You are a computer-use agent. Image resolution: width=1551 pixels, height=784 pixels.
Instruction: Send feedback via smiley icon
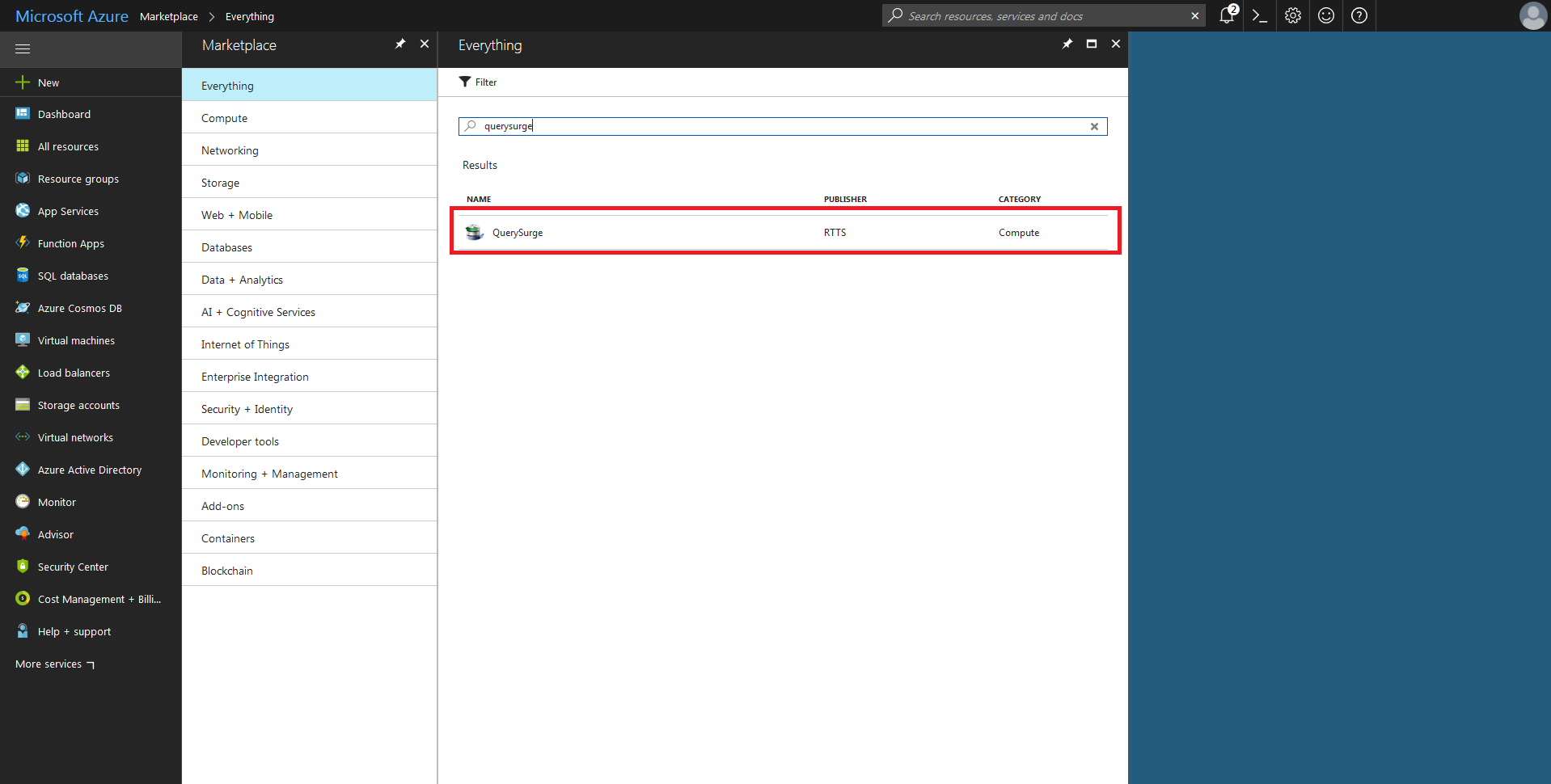[x=1326, y=15]
